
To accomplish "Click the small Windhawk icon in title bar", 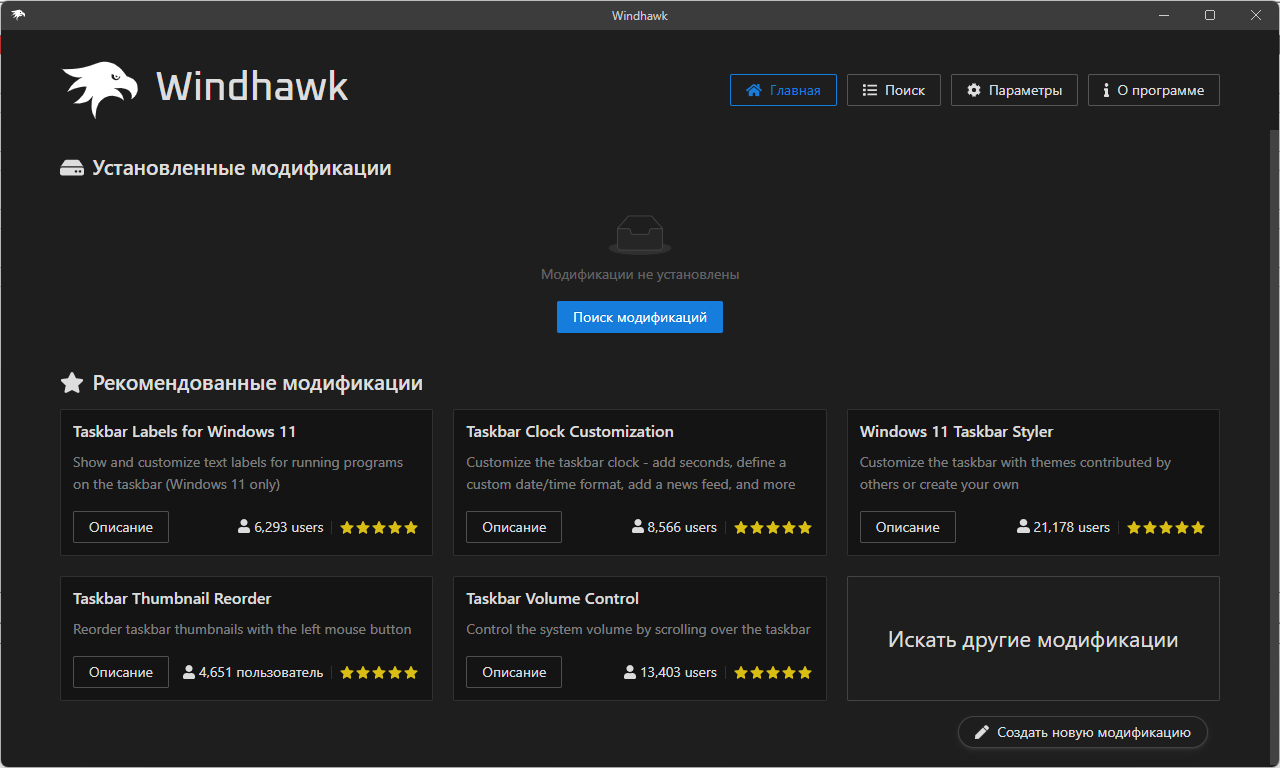I will point(18,15).
